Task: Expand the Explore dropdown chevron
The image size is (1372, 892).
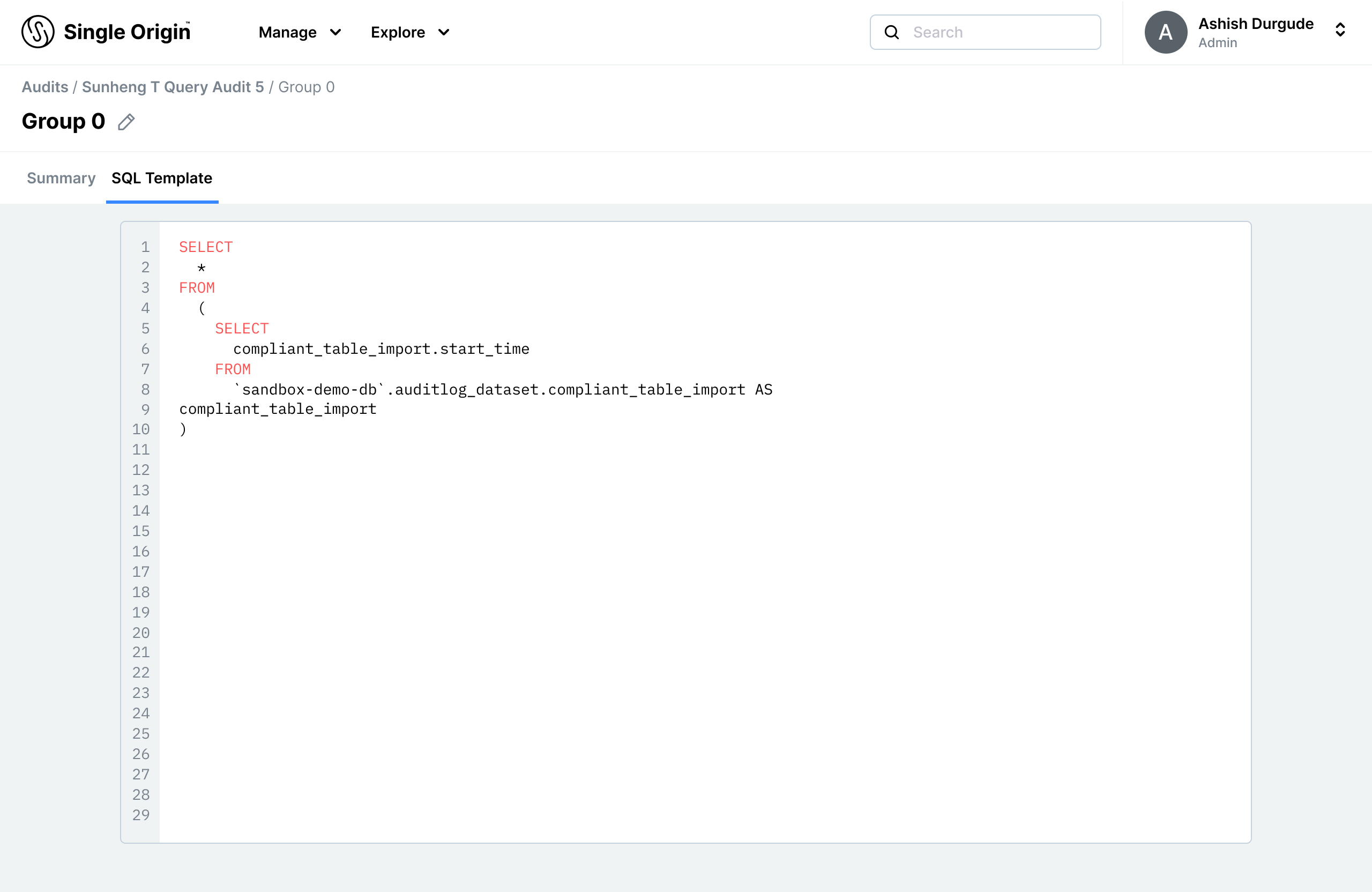Action: pos(443,32)
